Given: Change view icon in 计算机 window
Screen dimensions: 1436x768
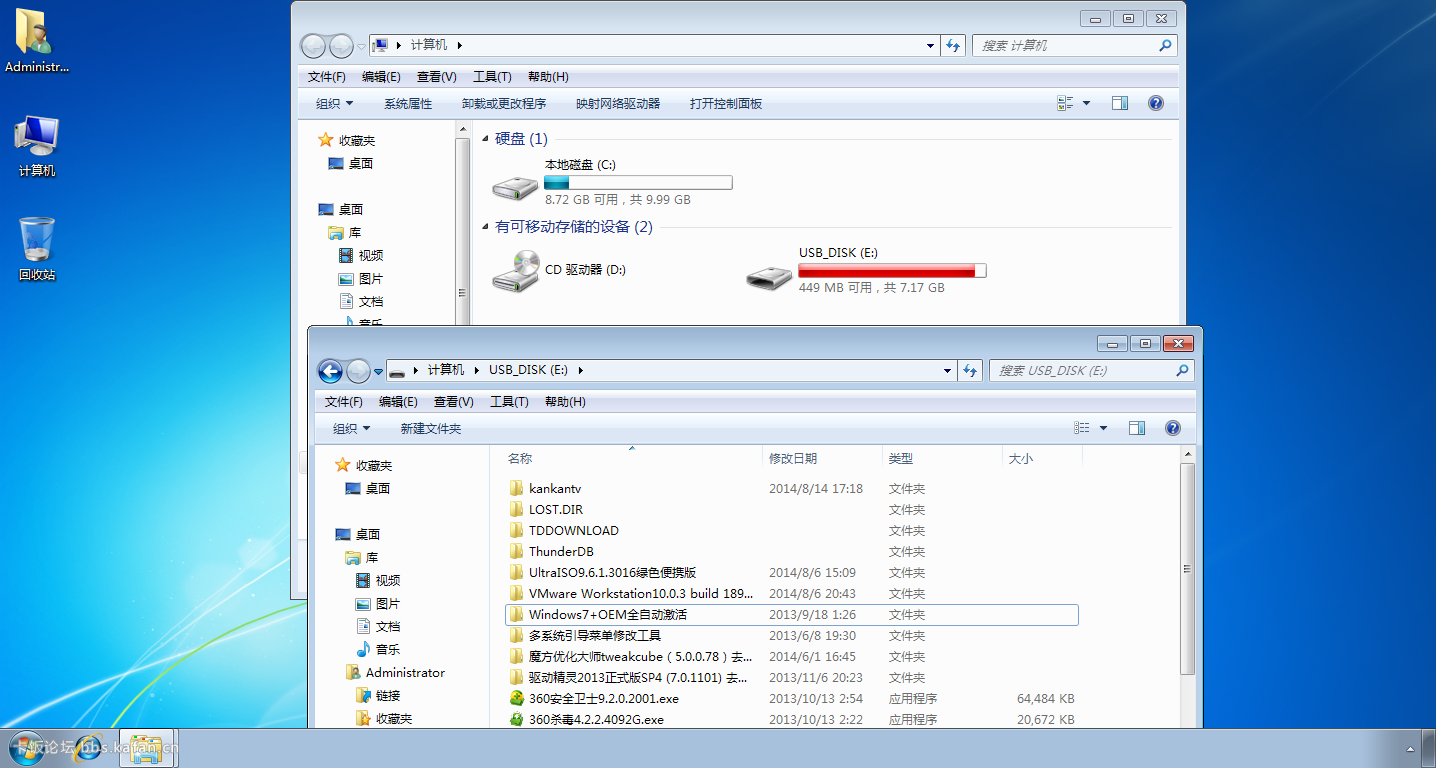Looking at the screenshot, I should [x=1065, y=103].
